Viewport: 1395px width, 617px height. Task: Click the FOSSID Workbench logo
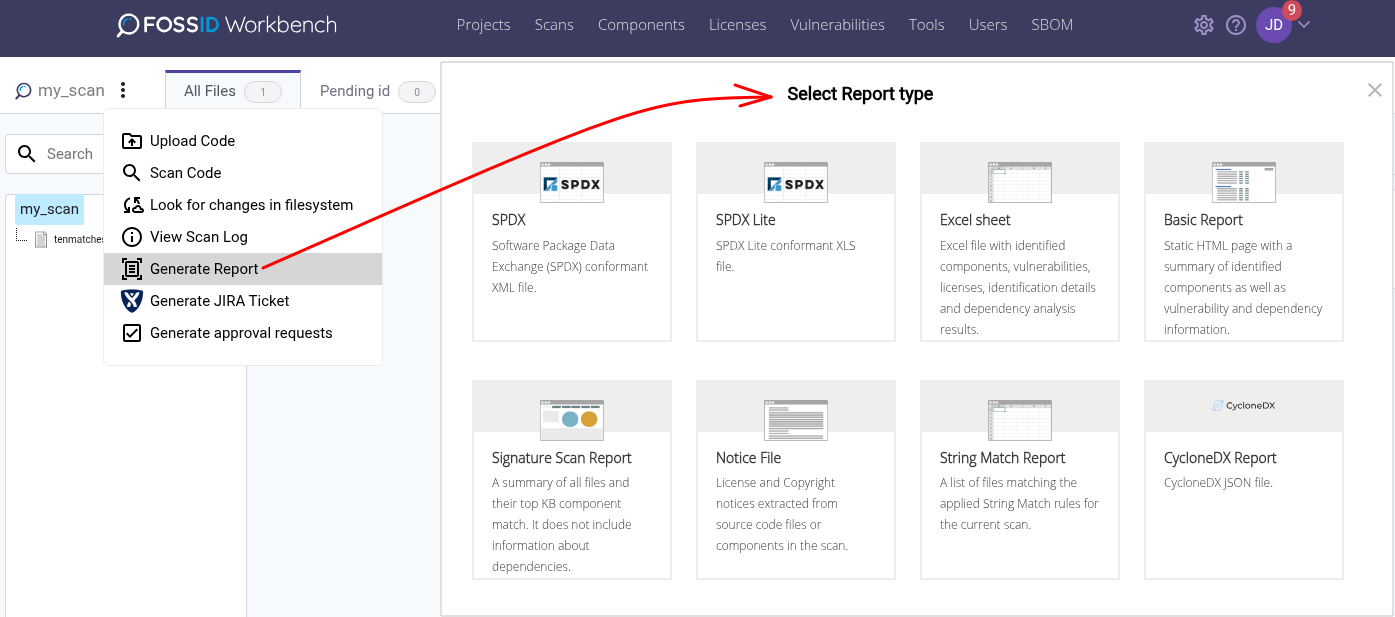tap(226, 25)
